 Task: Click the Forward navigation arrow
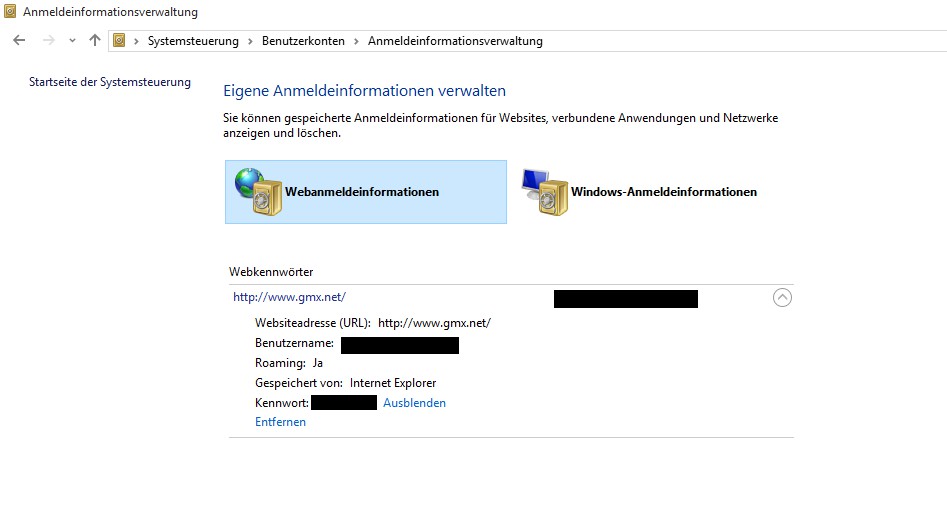click(47, 41)
